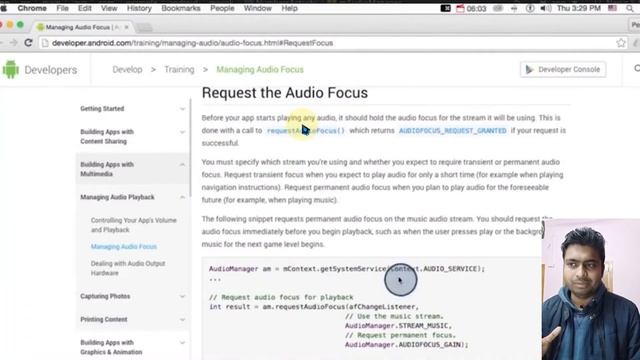This screenshot has width=640, height=360.
Task: Open the Edit menu
Action: click(84, 8)
